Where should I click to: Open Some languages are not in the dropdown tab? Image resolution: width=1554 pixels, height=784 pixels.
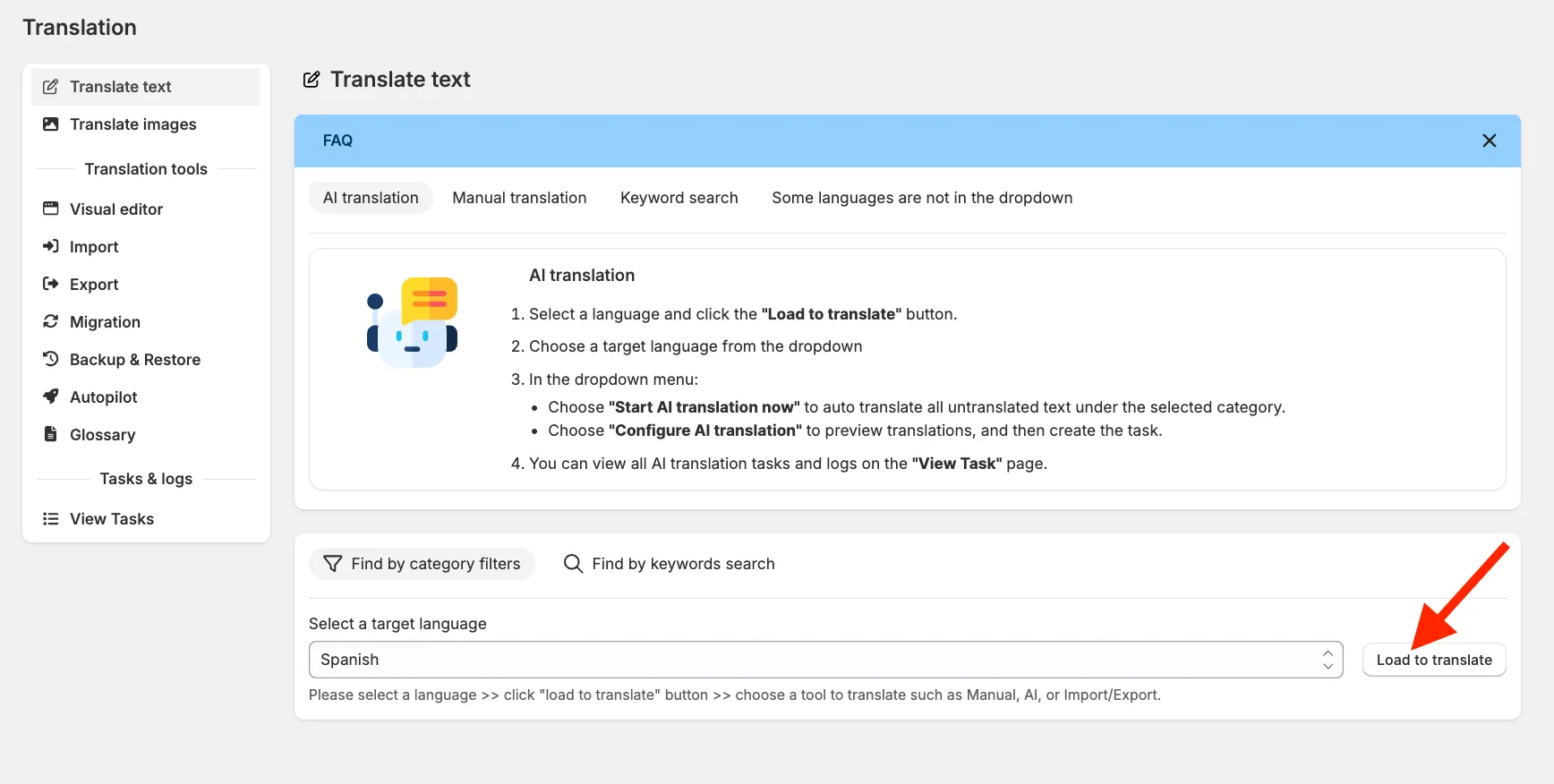coord(922,198)
